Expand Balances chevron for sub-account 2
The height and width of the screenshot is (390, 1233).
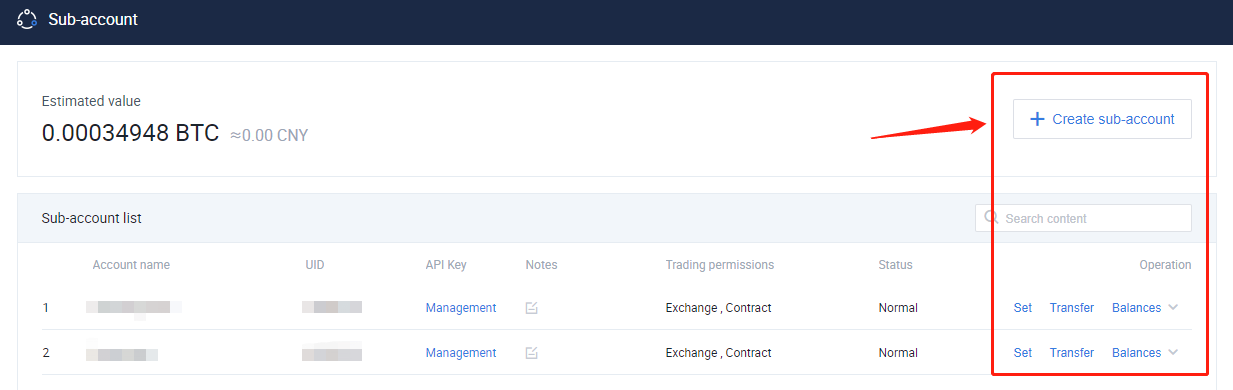[1173, 353]
